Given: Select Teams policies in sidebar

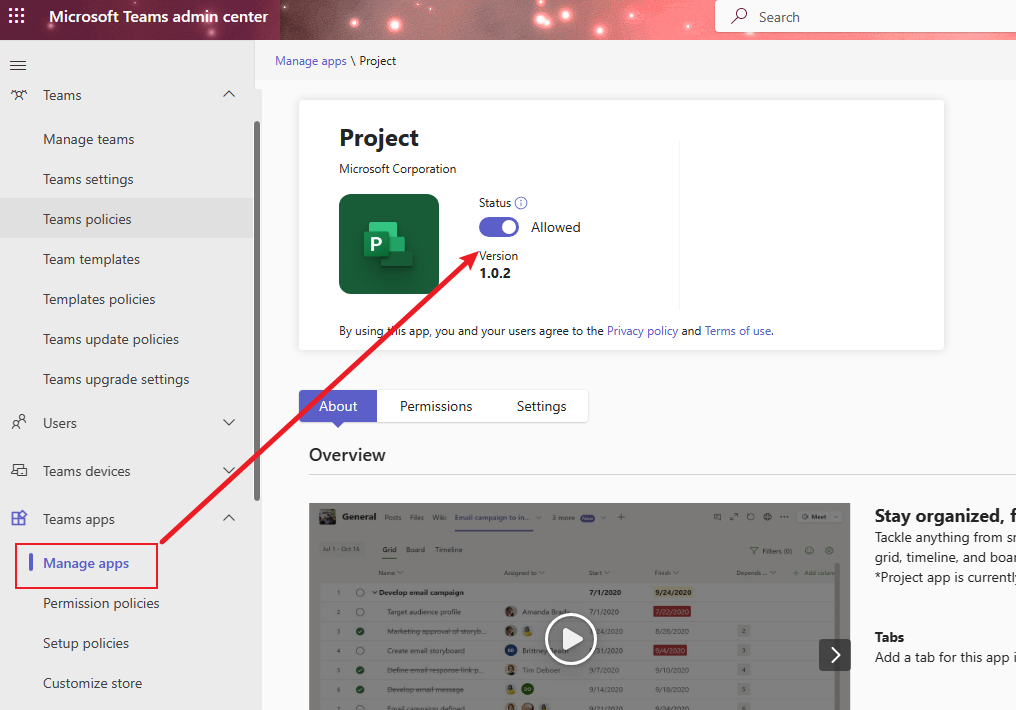Looking at the screenshot, I should 126,219.
